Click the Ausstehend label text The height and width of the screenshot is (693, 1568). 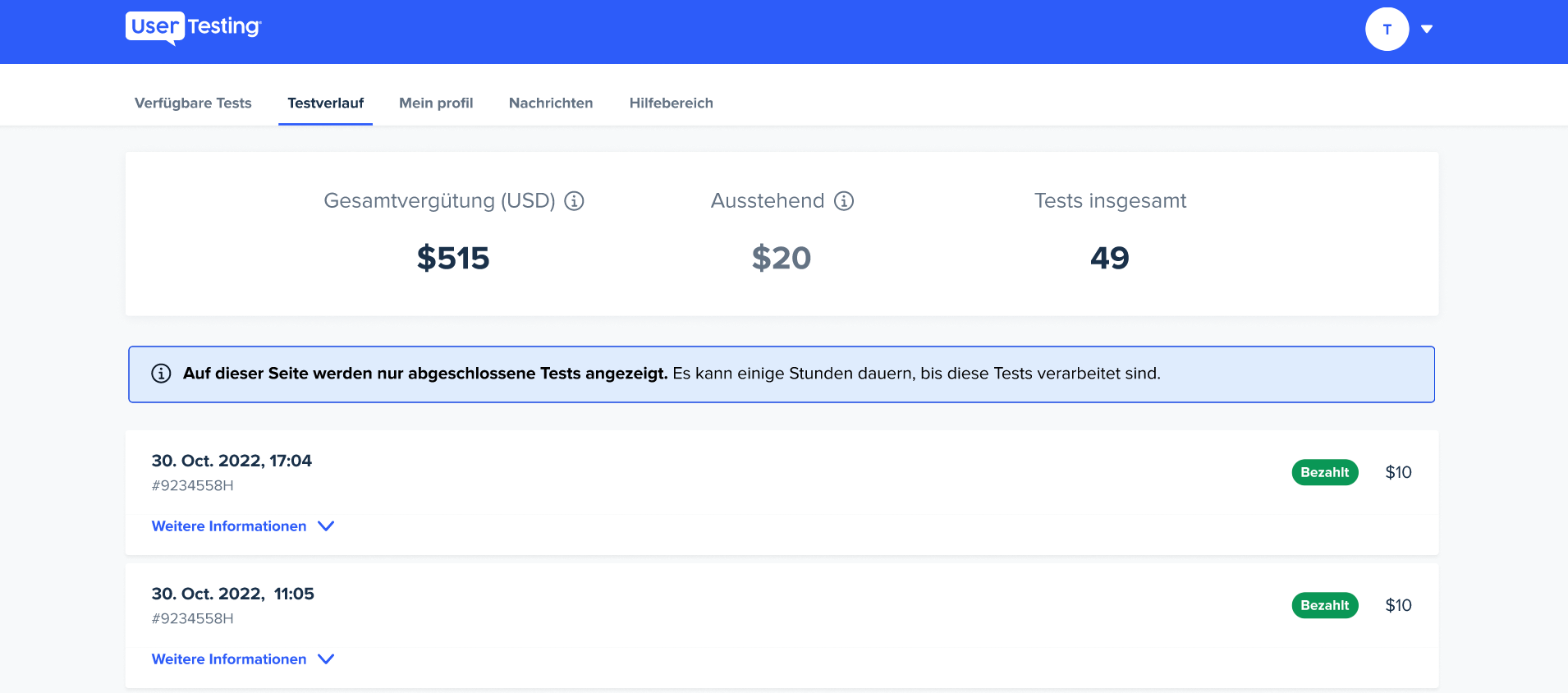(768, 201)
